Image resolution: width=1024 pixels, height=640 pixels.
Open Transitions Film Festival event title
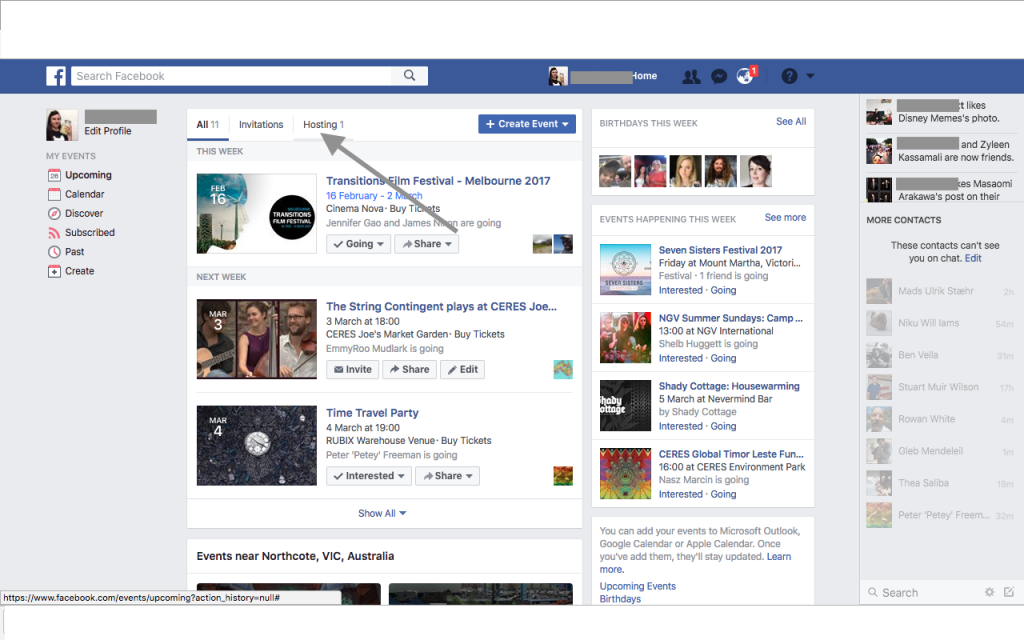438,181
